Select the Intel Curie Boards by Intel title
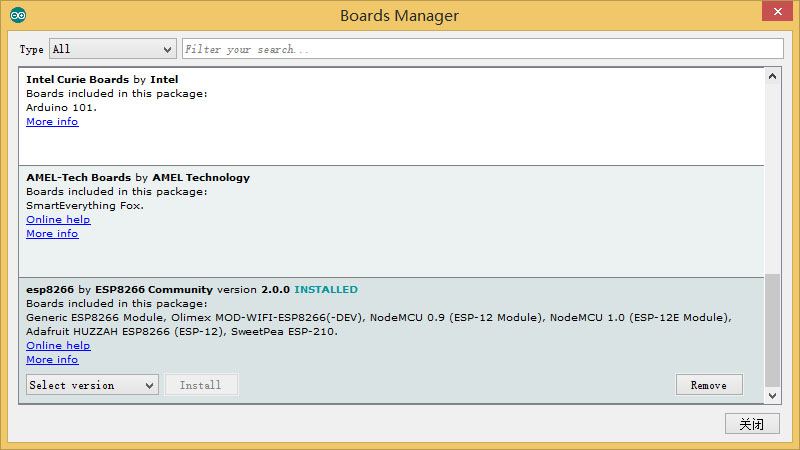 click(x=102, y=79)
